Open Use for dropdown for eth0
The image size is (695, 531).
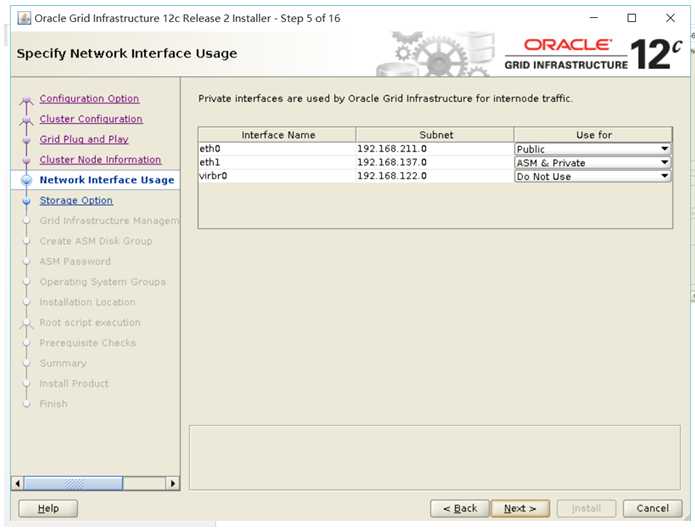[x=593, y=149]
